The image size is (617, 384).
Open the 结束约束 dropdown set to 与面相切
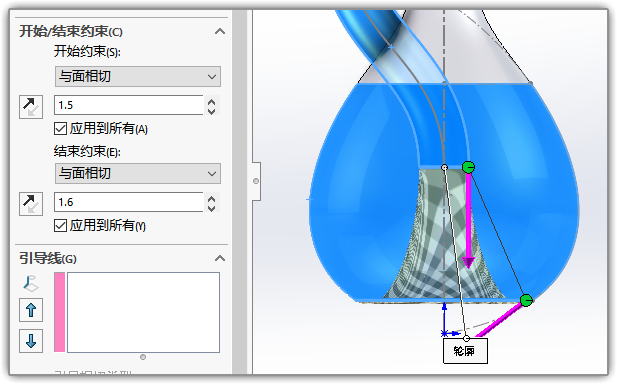[137, 174]
